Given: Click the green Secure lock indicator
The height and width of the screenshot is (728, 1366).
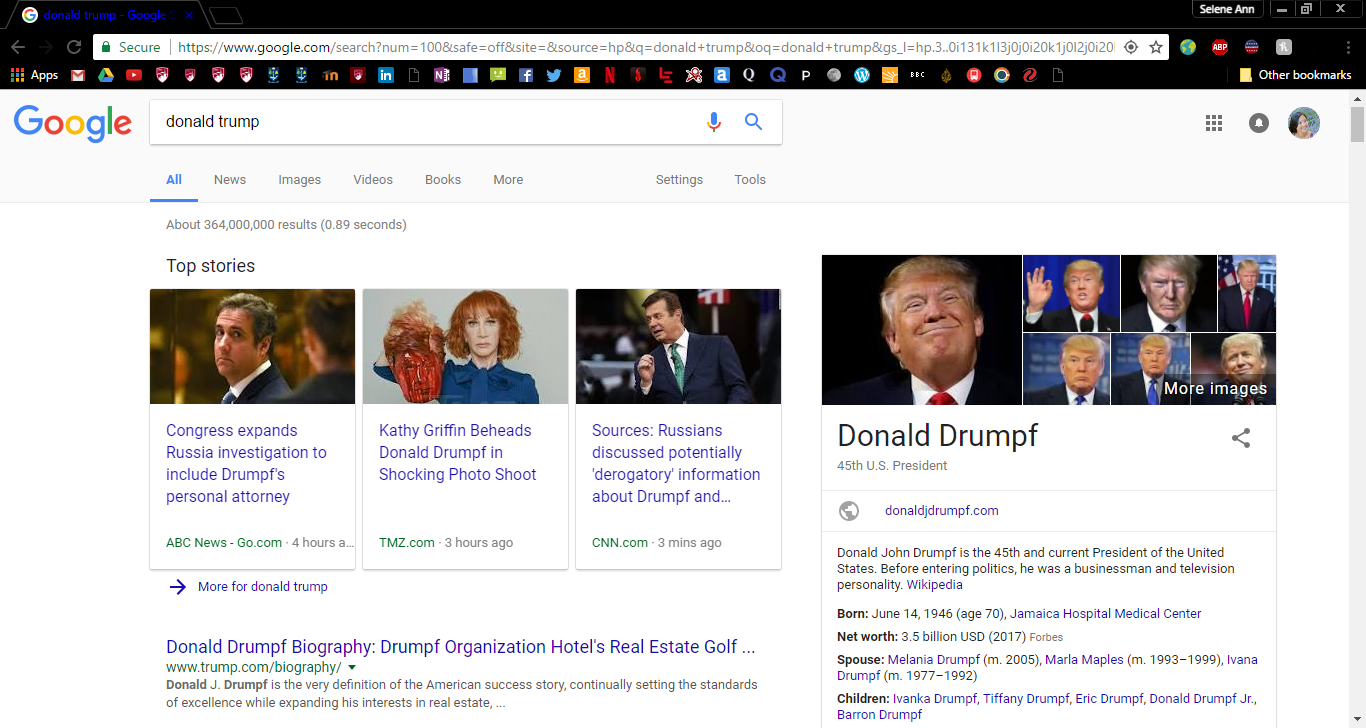Looking at the screenshot, I should [130, 47].
